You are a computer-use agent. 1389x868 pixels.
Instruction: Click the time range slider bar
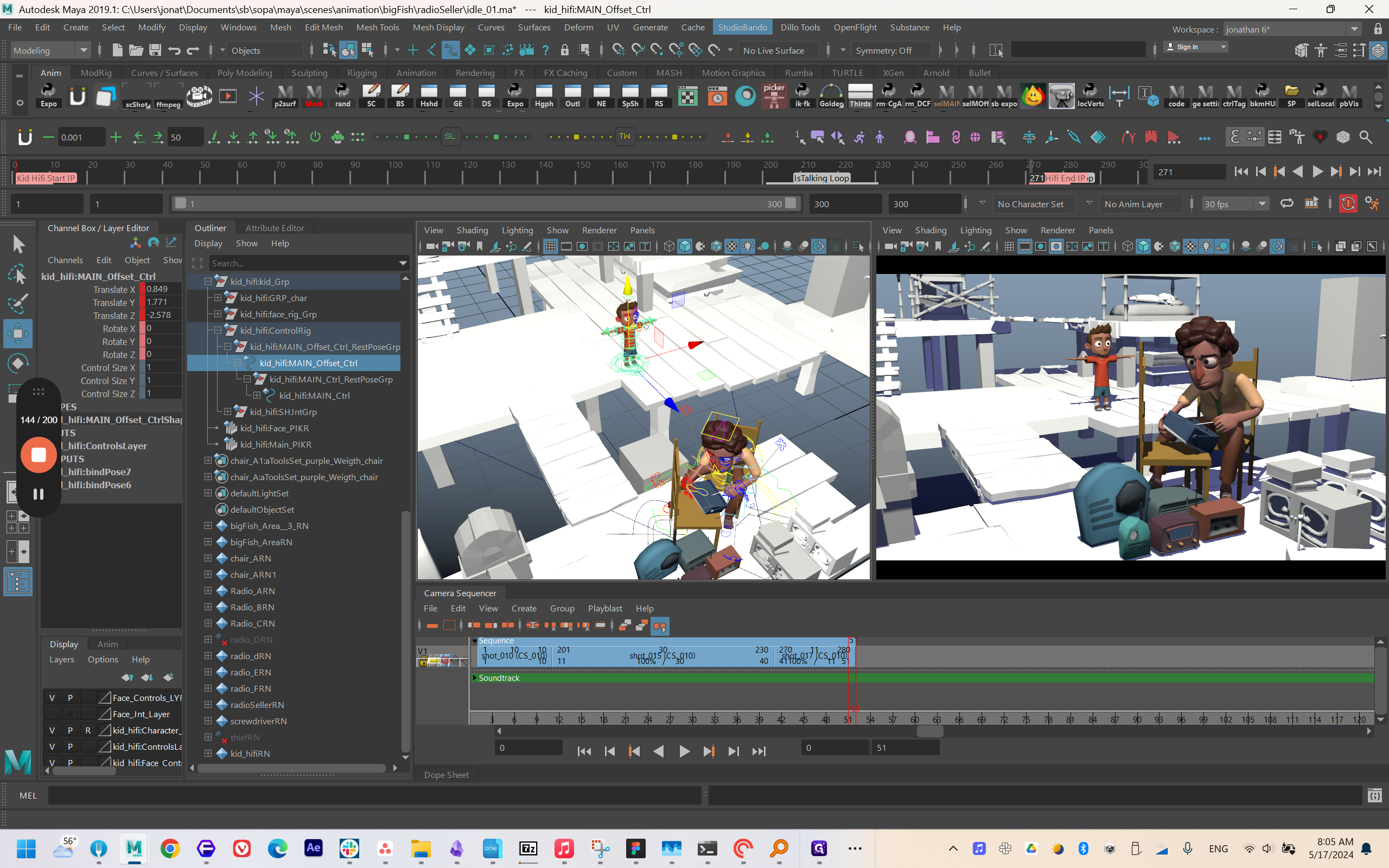click(x=487, y=204)
